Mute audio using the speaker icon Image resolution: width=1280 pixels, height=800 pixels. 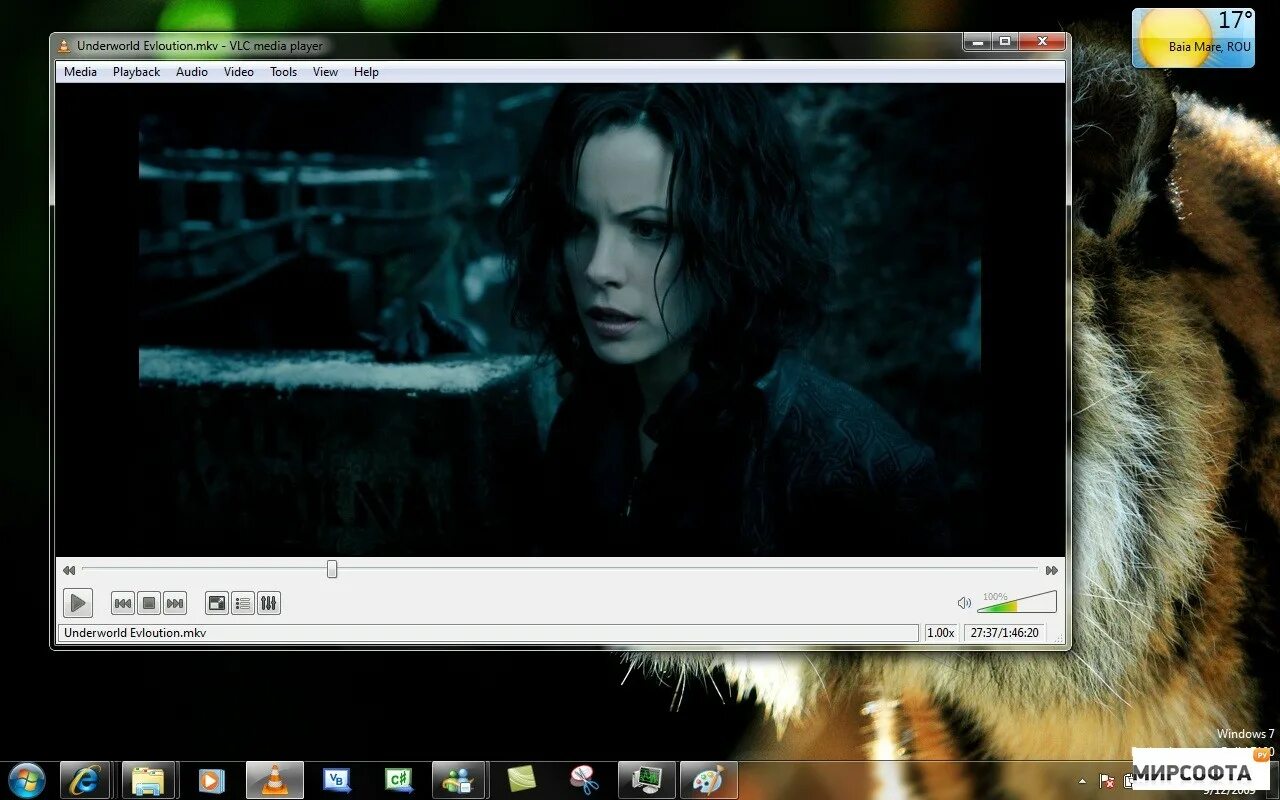964,603
